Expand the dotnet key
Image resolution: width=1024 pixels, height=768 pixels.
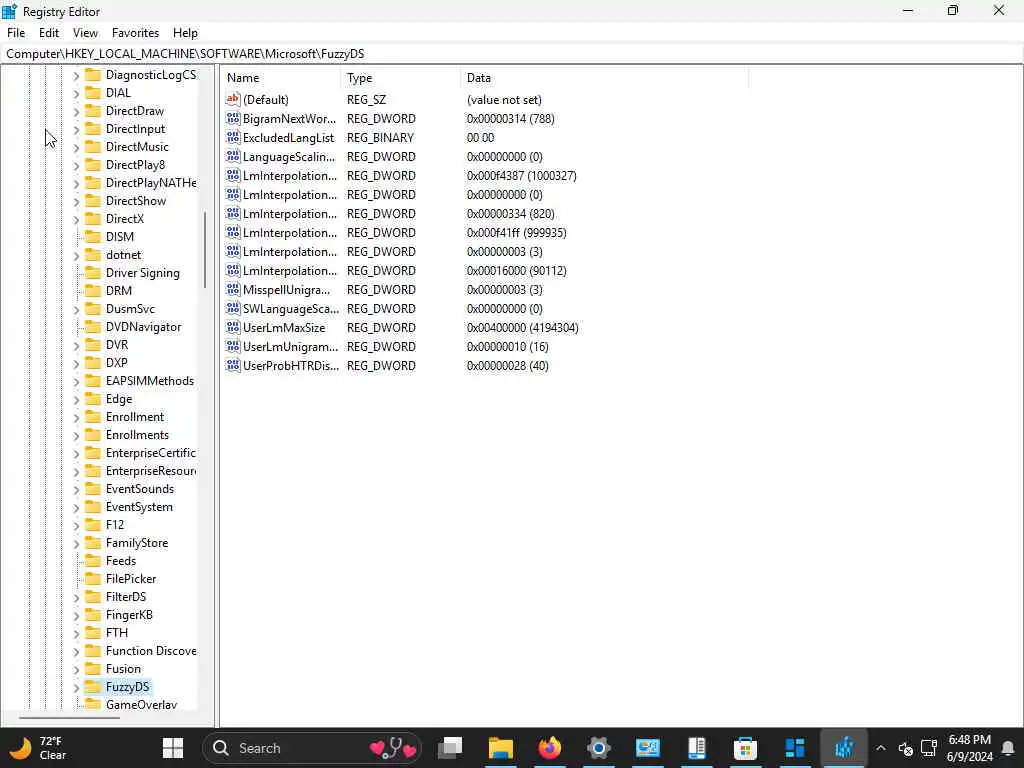click(x=76, y=255)
